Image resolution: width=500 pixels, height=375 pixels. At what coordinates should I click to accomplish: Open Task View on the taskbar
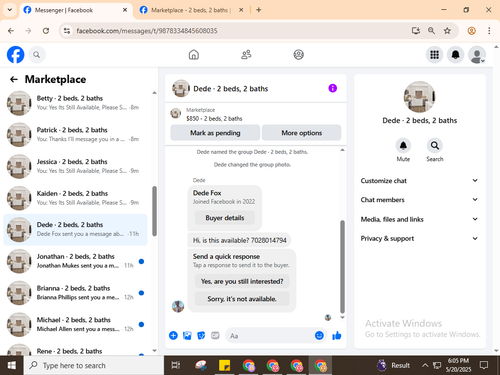176,365
